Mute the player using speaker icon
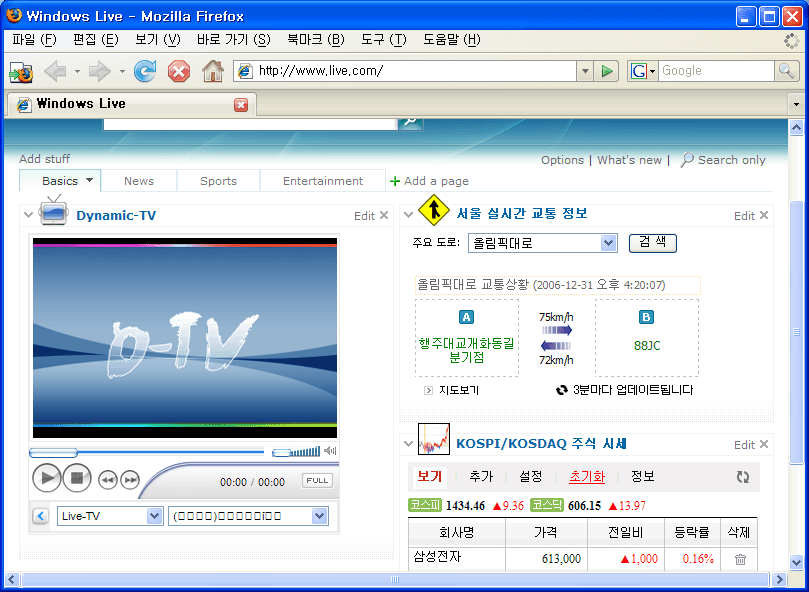Viewport: 809px width, 592px height. pyautogui.click(x=331, y=452)
